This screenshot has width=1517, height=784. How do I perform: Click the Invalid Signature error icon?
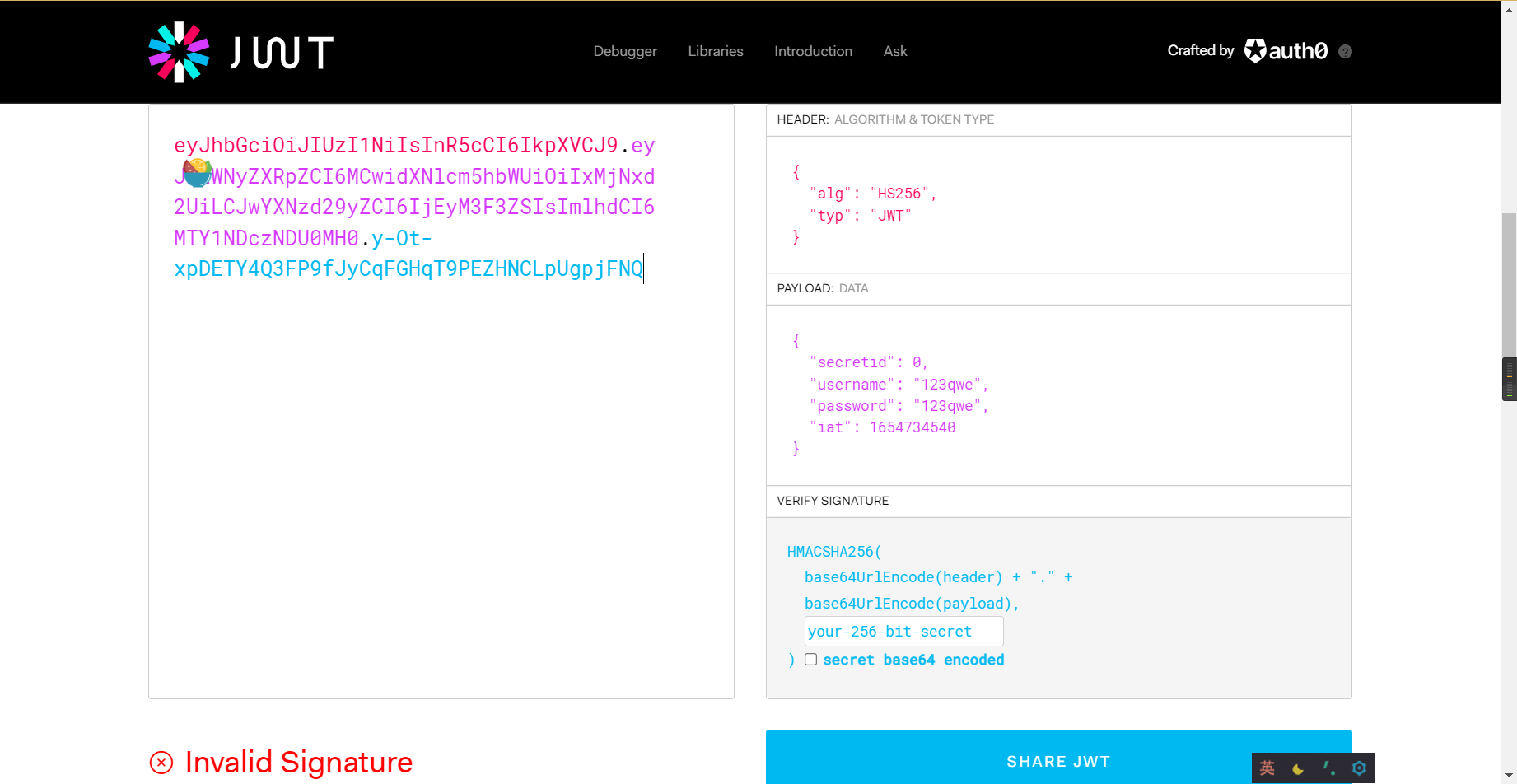click(x=161, y=763)
